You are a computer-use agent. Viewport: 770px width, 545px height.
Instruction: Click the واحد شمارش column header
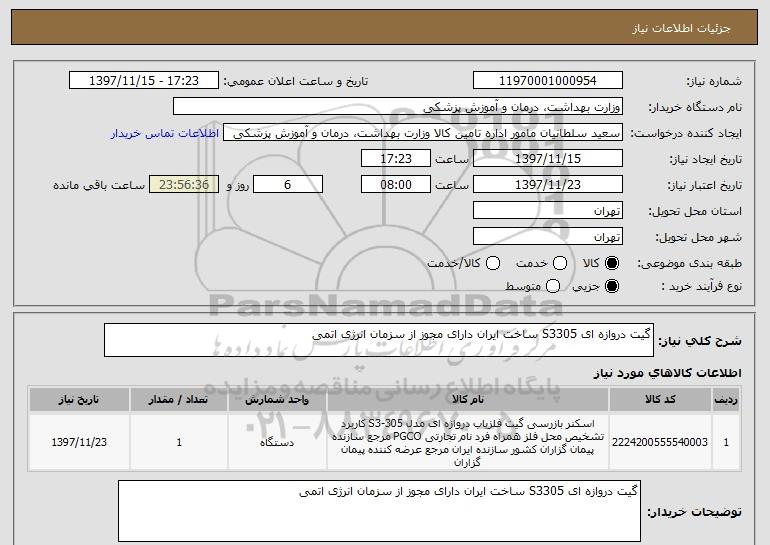click(277, 399)
